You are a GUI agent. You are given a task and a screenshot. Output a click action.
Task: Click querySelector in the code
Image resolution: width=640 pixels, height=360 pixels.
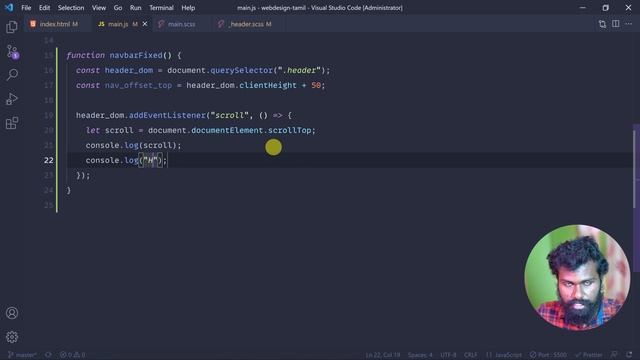[241, 70]
